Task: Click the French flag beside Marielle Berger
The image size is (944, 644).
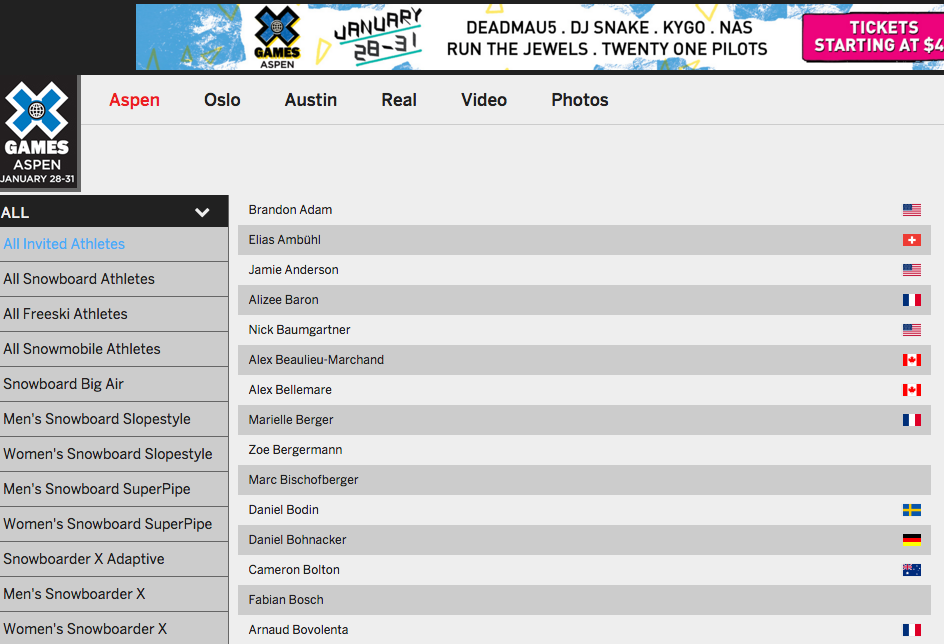Action: [x=911, y=420]
